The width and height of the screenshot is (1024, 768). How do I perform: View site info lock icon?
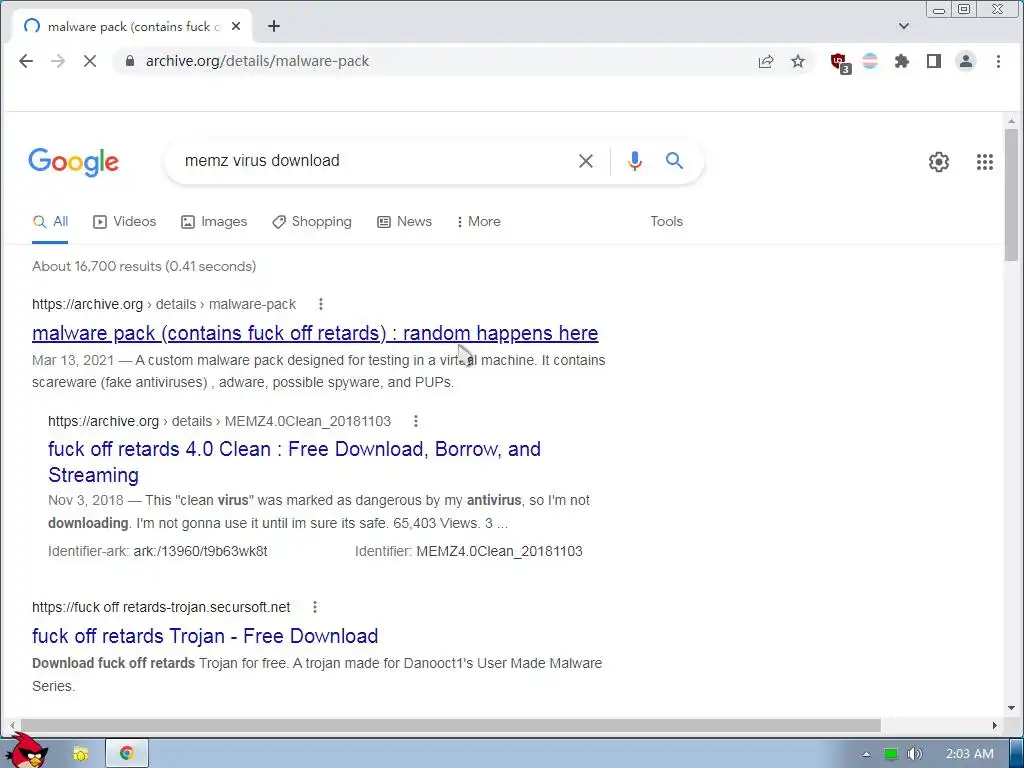click(x=130, y=61)
